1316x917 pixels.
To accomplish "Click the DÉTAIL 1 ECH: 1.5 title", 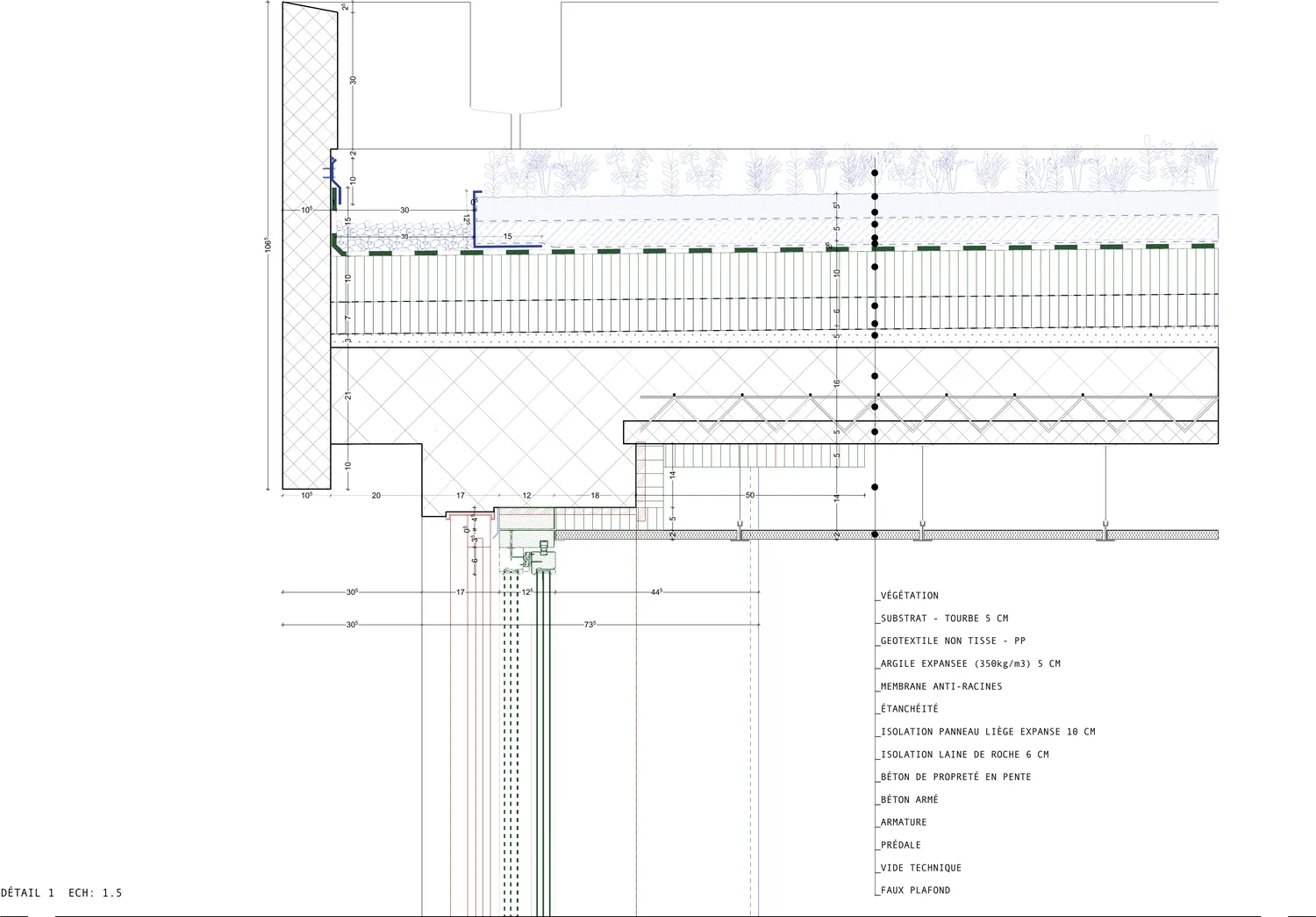I will coord(61,893).
